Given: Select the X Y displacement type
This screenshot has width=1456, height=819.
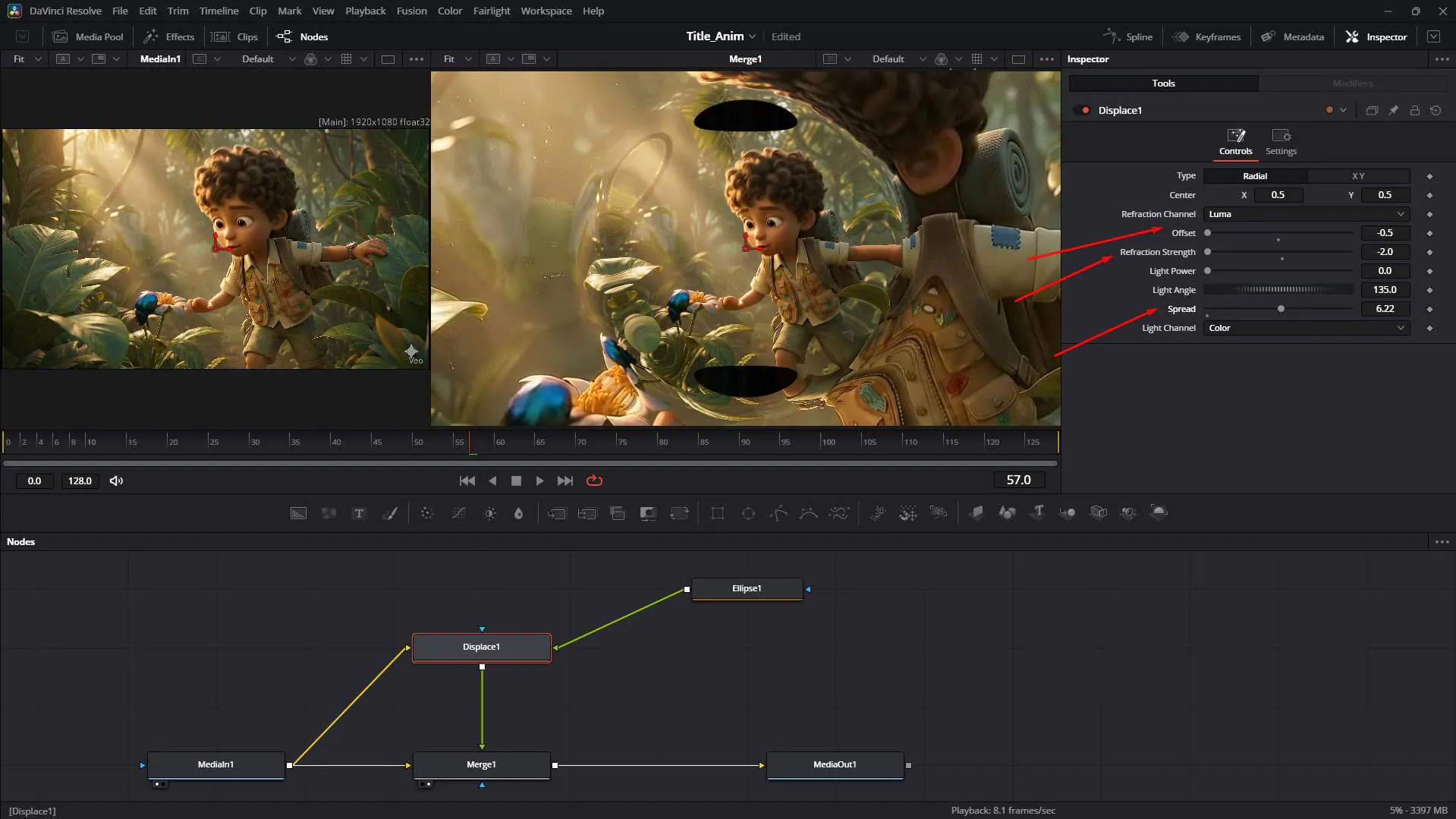Looking at the screenshot, I should 1358,176.
